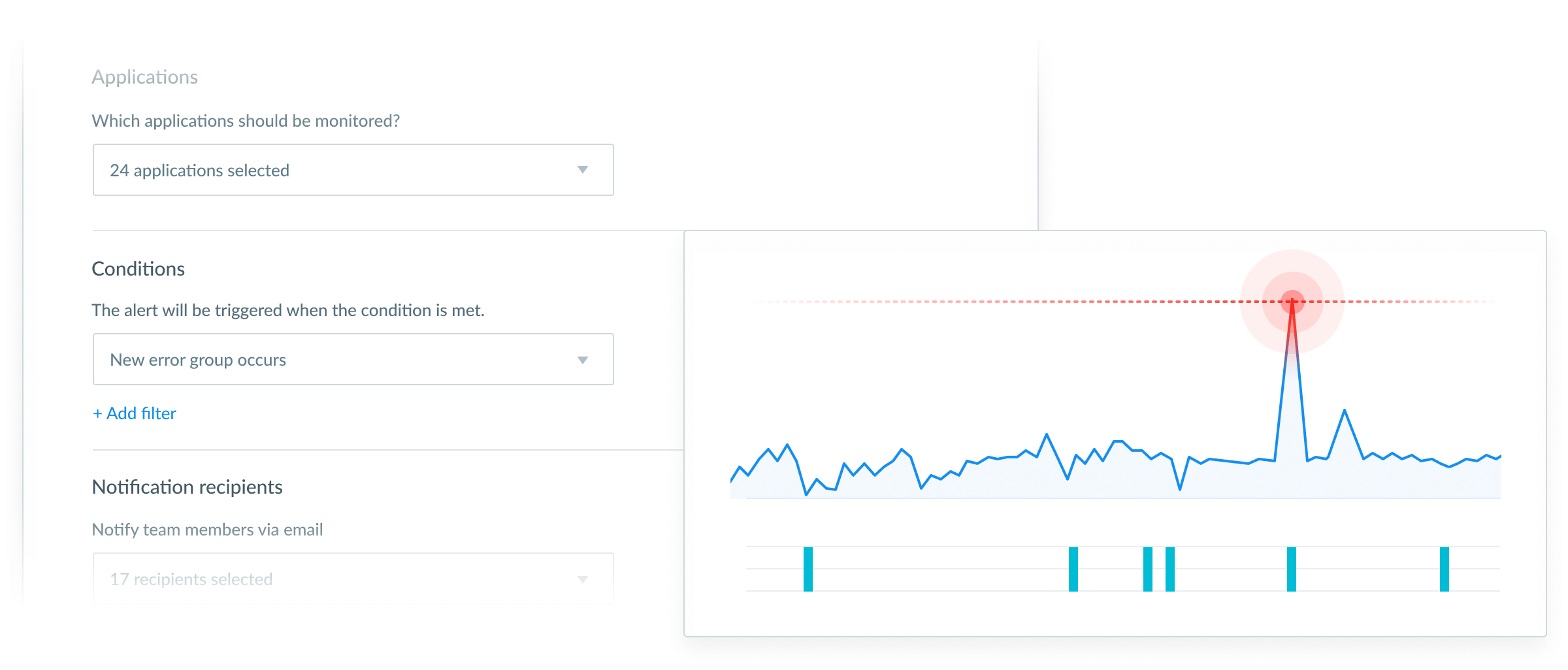The image size is (1568, 670).
Task: Select the first teal event bar
Action: (x=808, y=569)
